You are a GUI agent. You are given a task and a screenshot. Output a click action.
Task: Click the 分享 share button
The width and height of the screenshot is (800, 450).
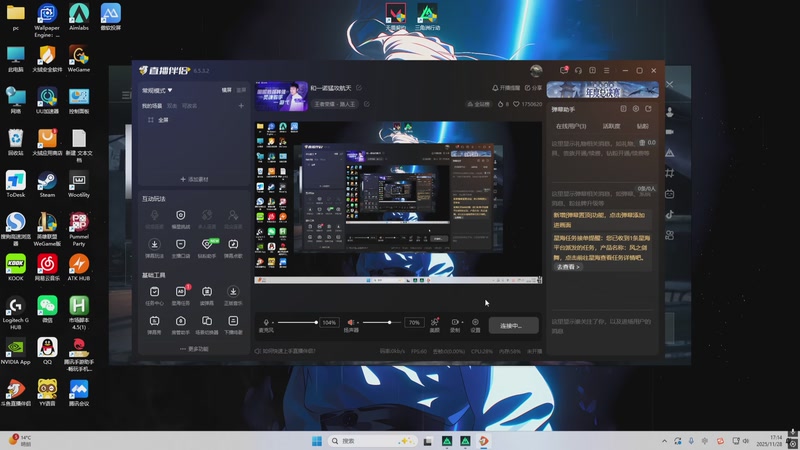coord(534,88)
